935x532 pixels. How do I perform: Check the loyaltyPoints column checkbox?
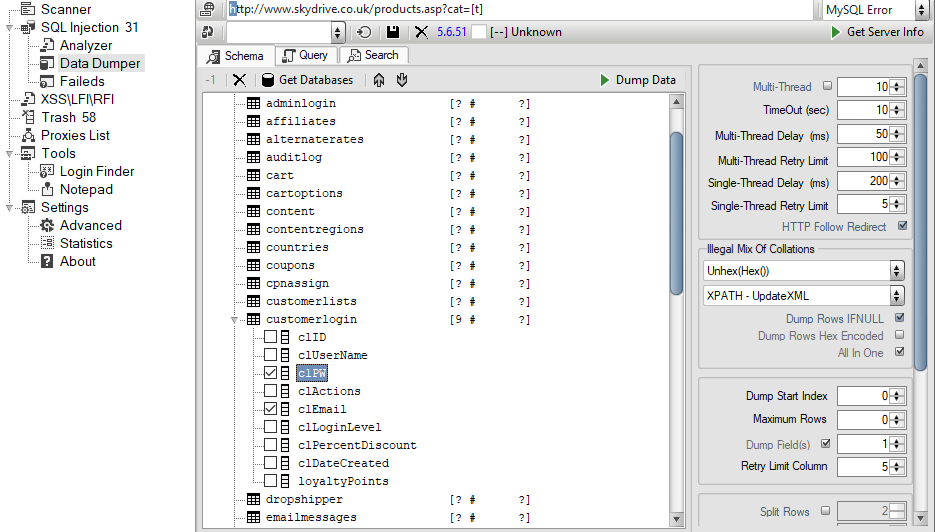tap(271, 481)
